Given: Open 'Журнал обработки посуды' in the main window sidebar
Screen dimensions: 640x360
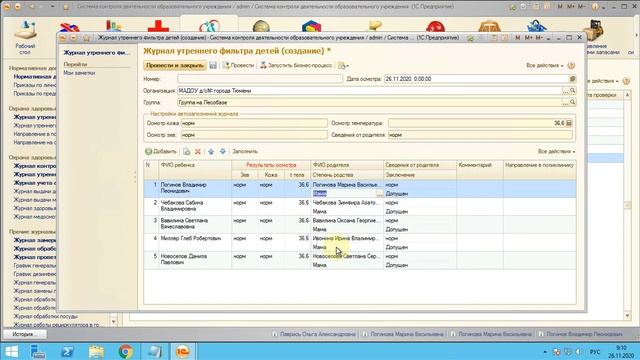Looking at the screenshot, I should (x=45, y=316).
